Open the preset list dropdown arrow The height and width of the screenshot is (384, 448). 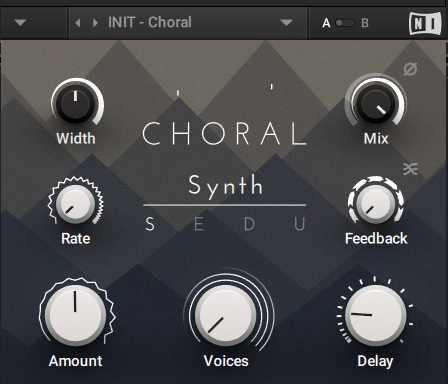click(x=286, y=23)
